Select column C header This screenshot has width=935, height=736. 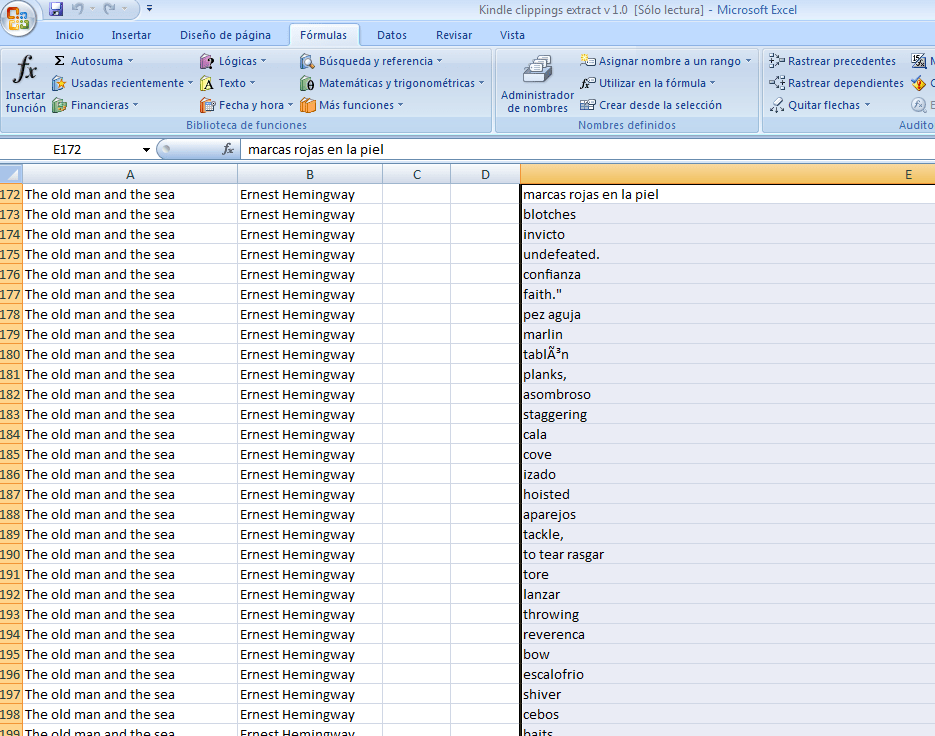pyautogui.click(x=417, y=175)
